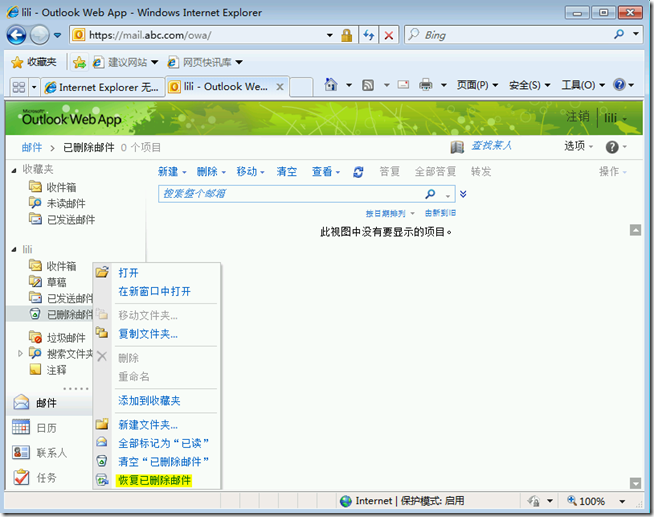Image resolution: width=654 pixels, height=517 pixels.
Task: Click the IE home page icon
Action: (331, 85)
